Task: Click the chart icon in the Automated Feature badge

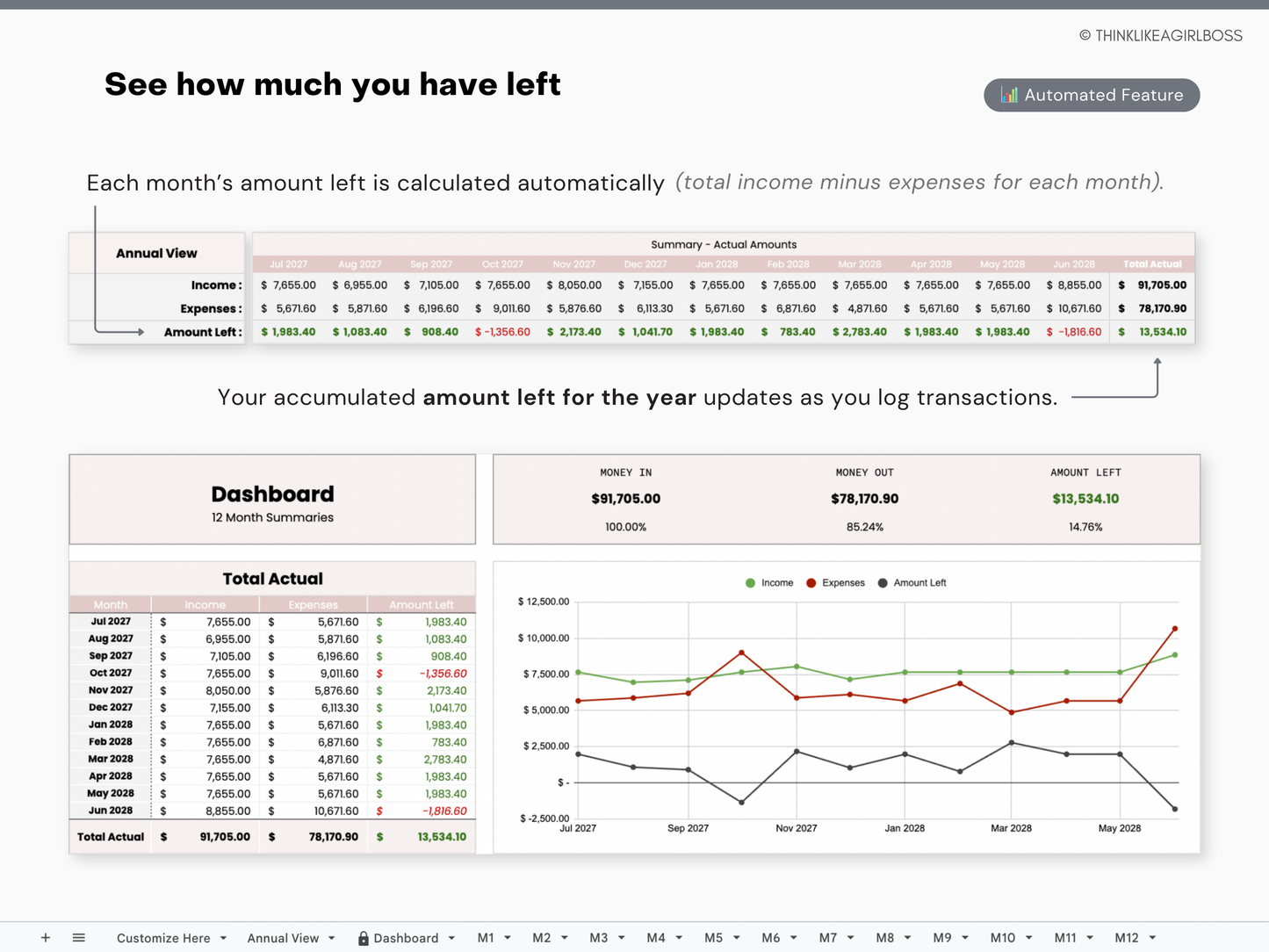Action: pos(1009,95)
